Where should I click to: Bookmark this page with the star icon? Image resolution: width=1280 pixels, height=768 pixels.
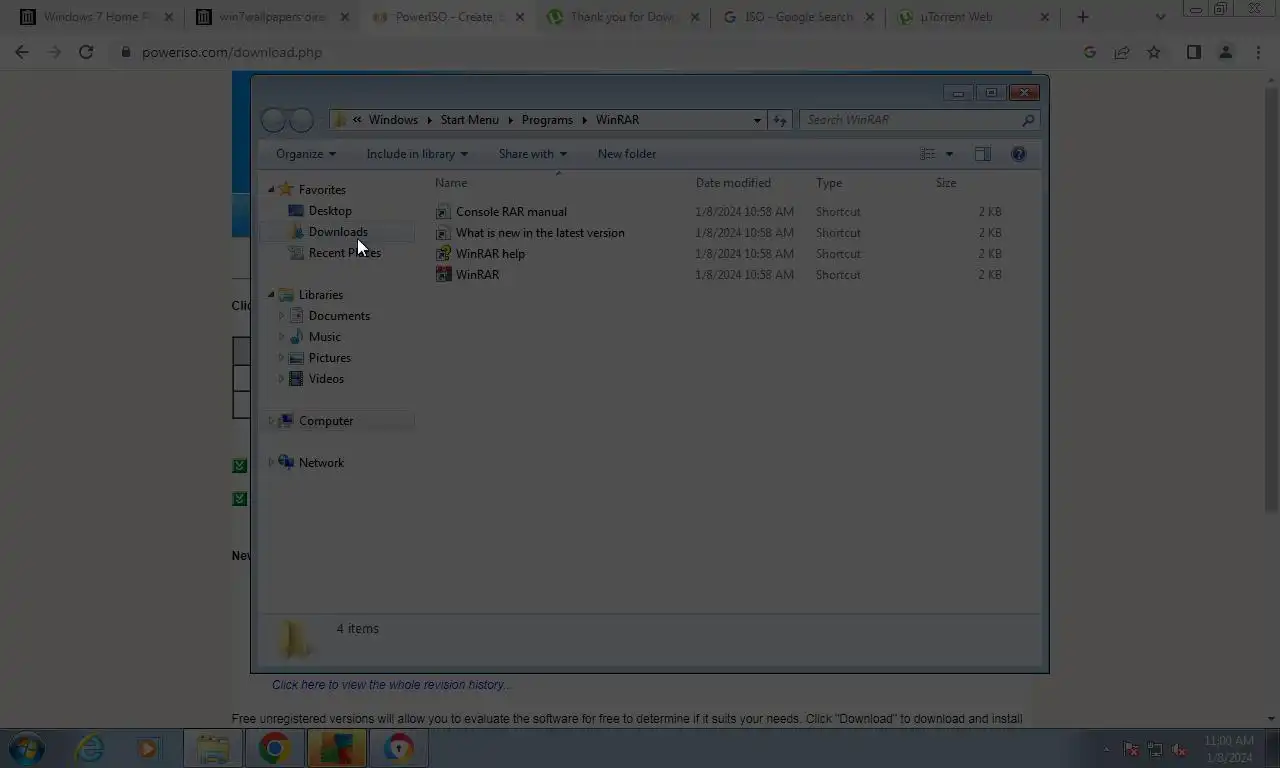(1154, 52)
